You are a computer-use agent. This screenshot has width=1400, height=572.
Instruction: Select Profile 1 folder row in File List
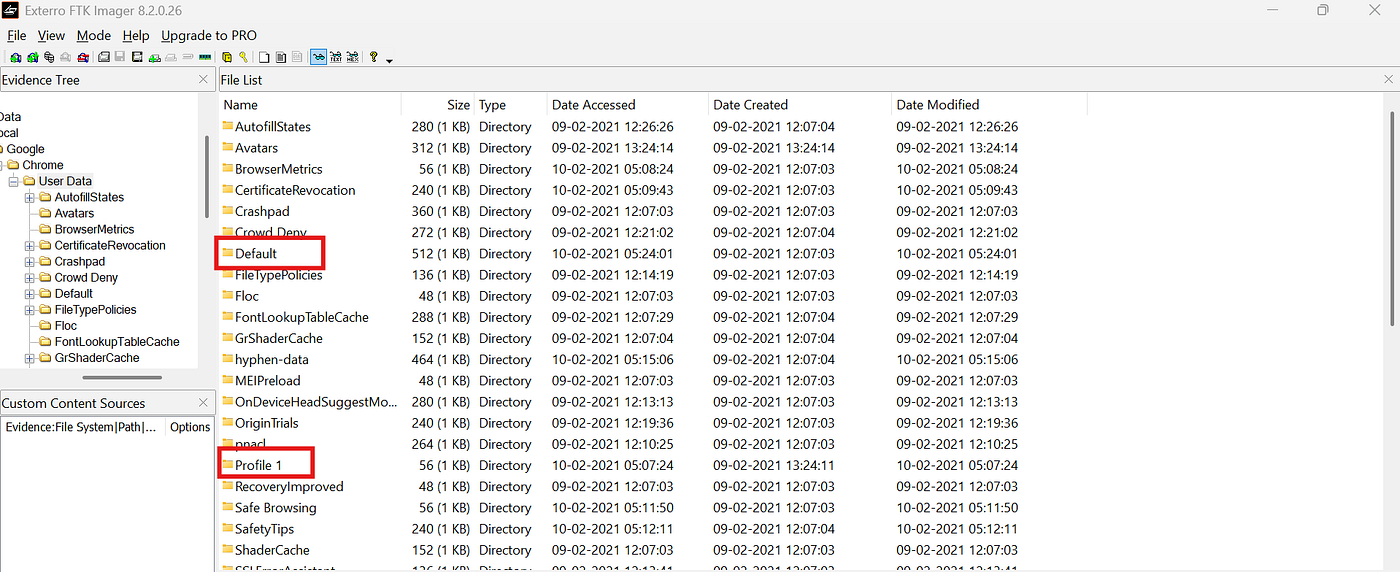pos(653,465)
